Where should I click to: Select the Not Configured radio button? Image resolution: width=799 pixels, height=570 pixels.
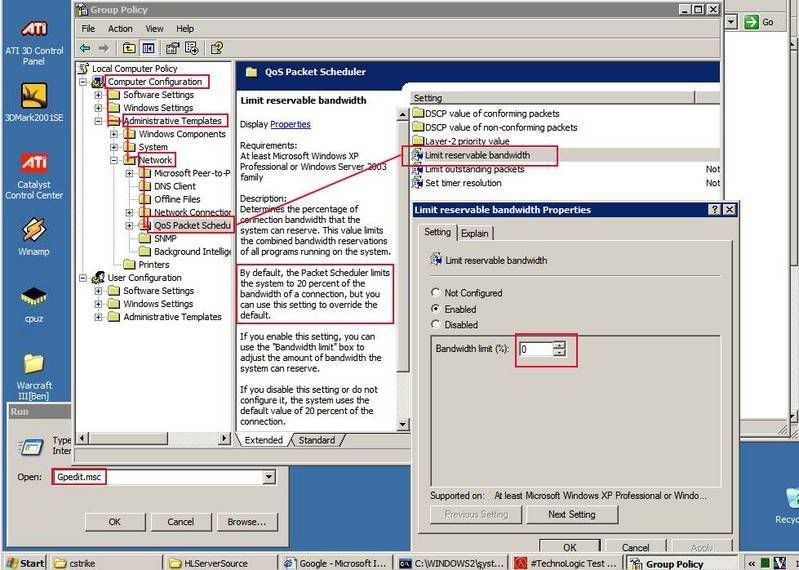point(435,292)
